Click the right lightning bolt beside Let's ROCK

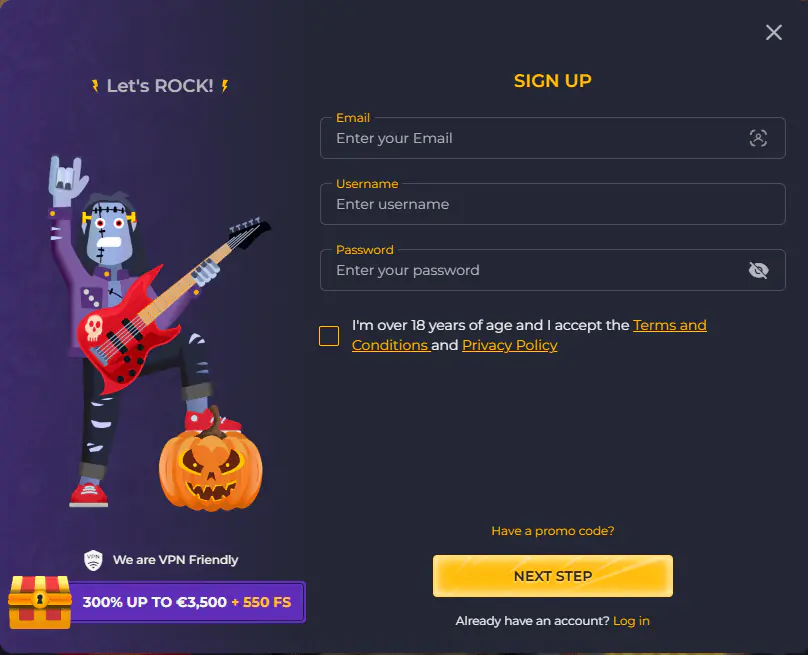pyautogui.click(x=225, y=86)
